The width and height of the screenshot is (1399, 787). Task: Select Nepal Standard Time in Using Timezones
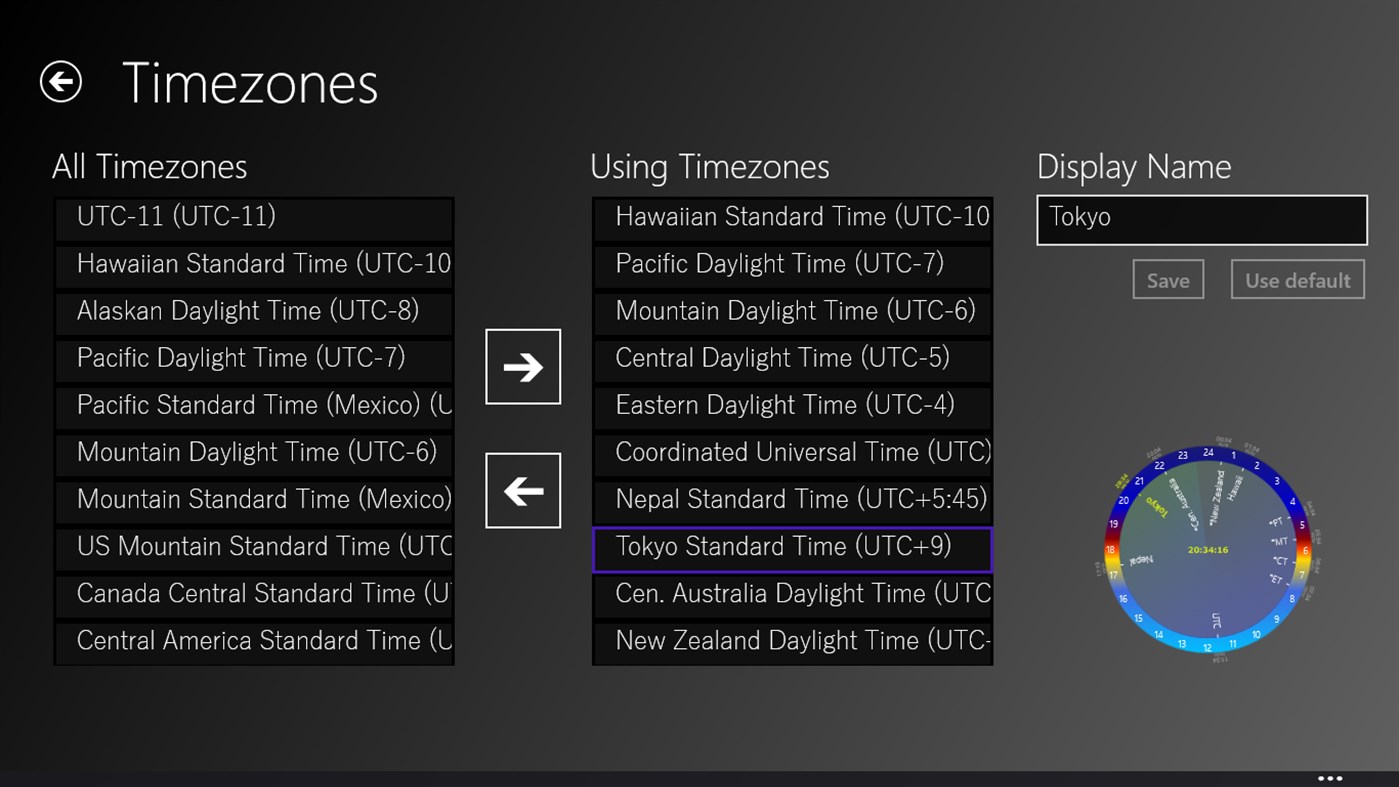click(791, 499)
